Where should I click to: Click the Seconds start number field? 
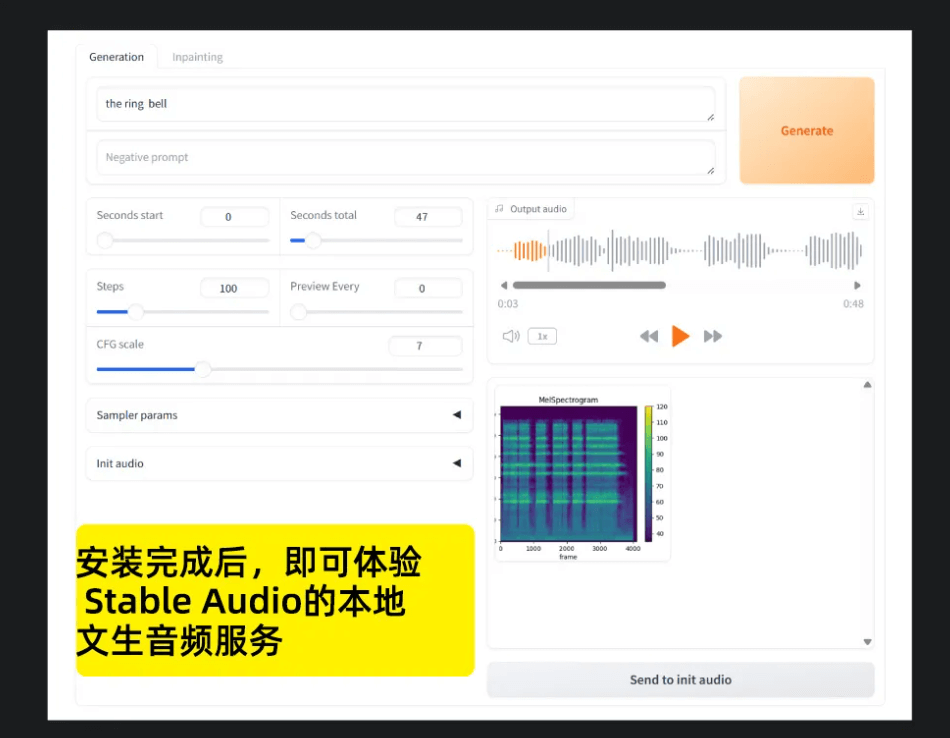234,217
